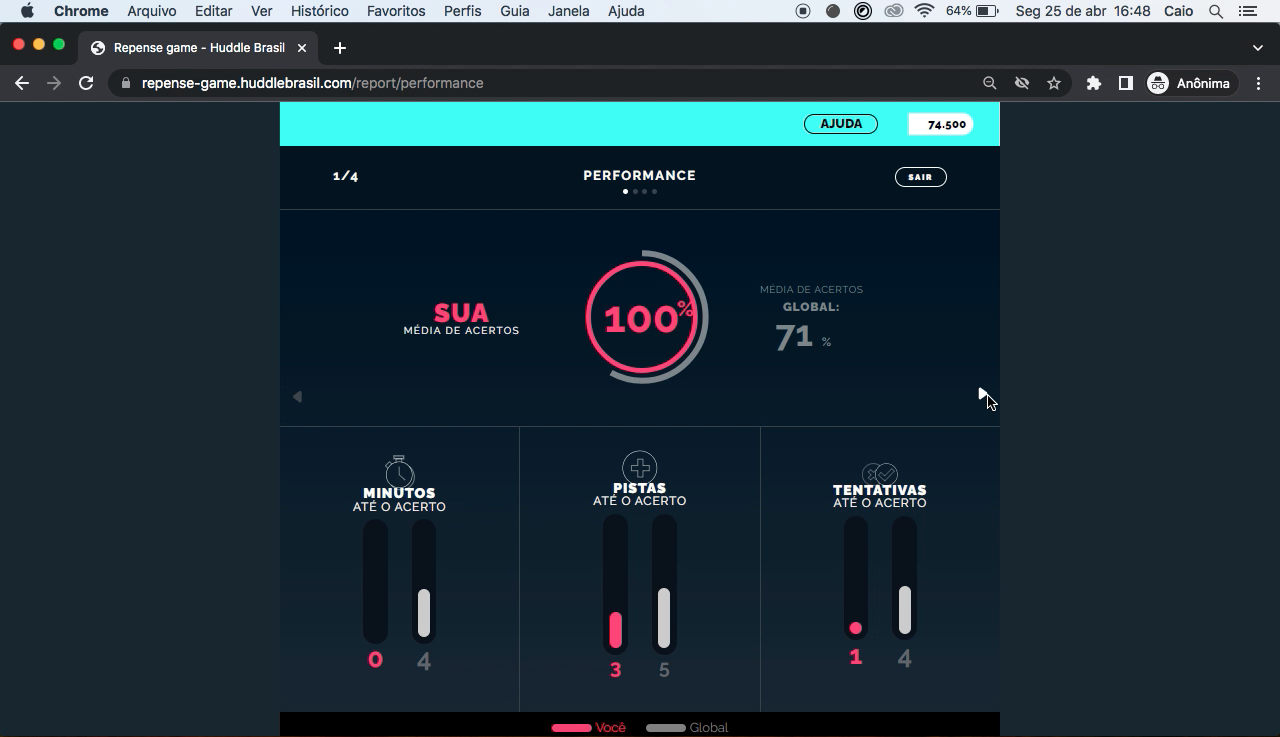1280x737 pixels.
Task: Open the list menu at the far right menu bar
Action: tap(1247, 11)
